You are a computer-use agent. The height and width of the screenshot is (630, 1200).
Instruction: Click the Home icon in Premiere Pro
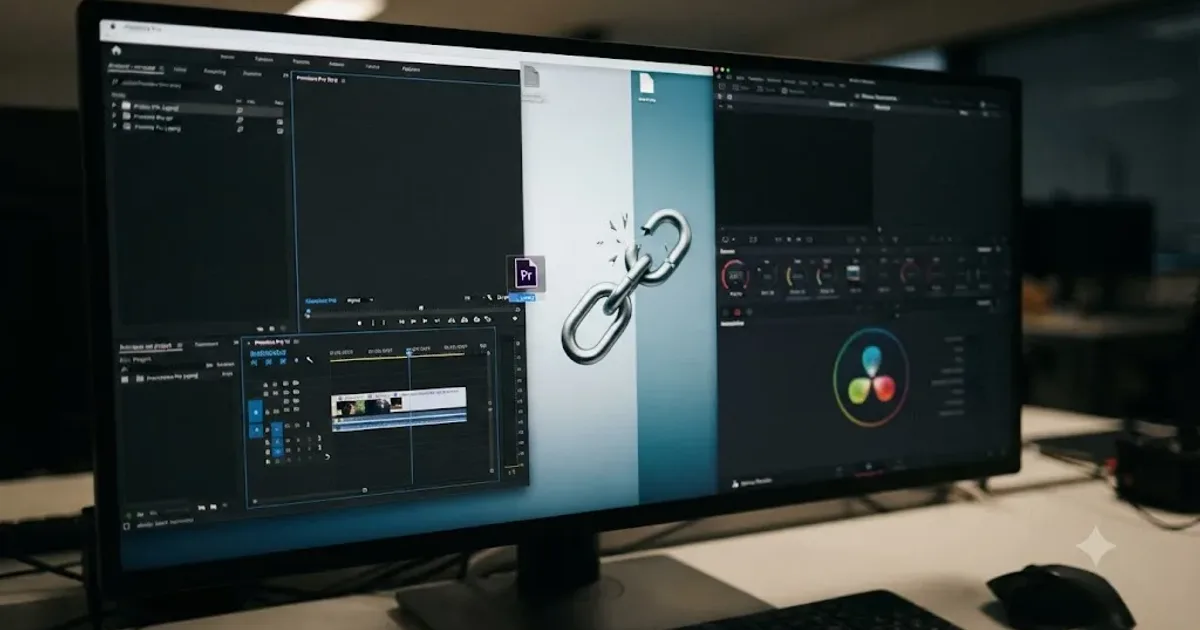116,49
